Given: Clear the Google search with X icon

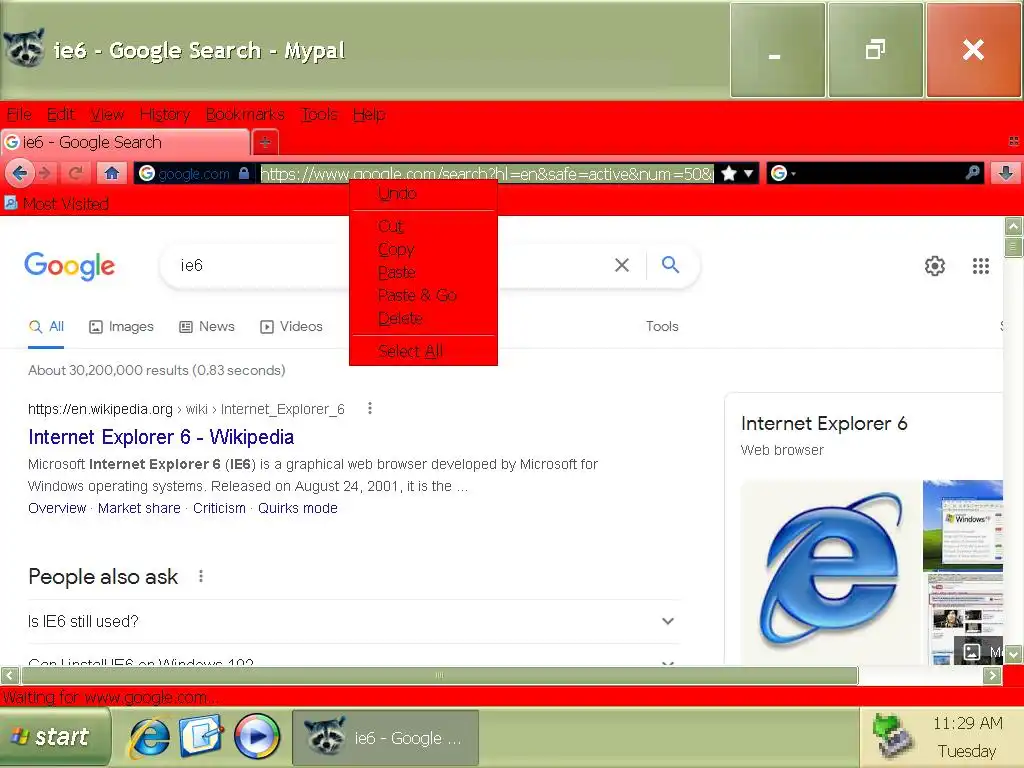Looking at the screenshot, I should pos(622,265).
